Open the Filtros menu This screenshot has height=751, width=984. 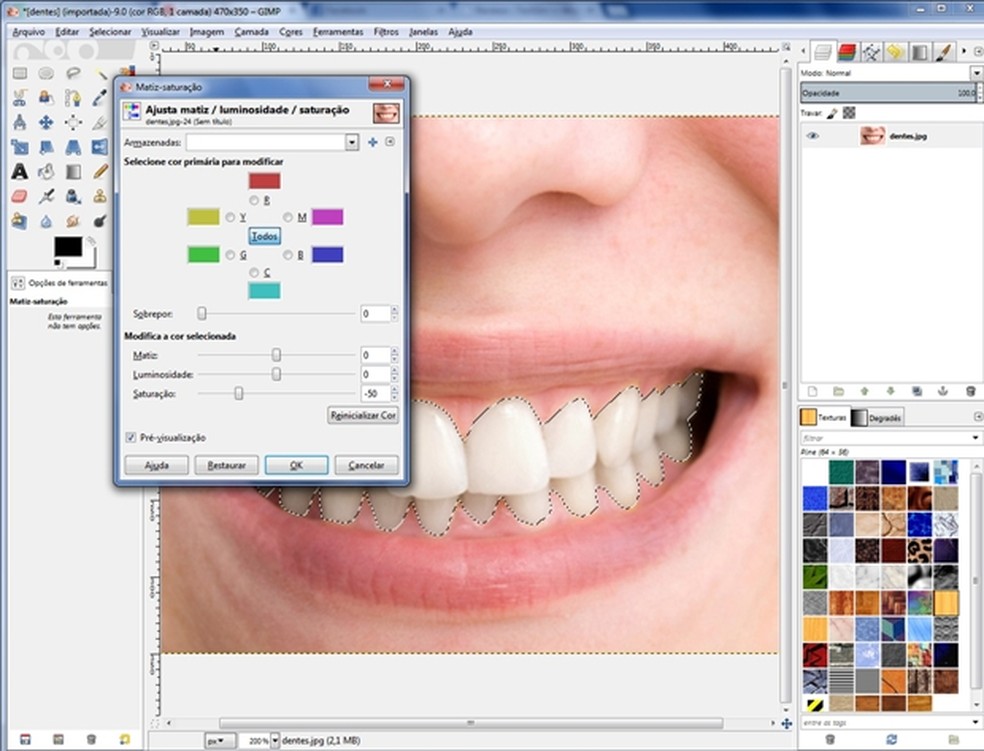coord(386,32)
